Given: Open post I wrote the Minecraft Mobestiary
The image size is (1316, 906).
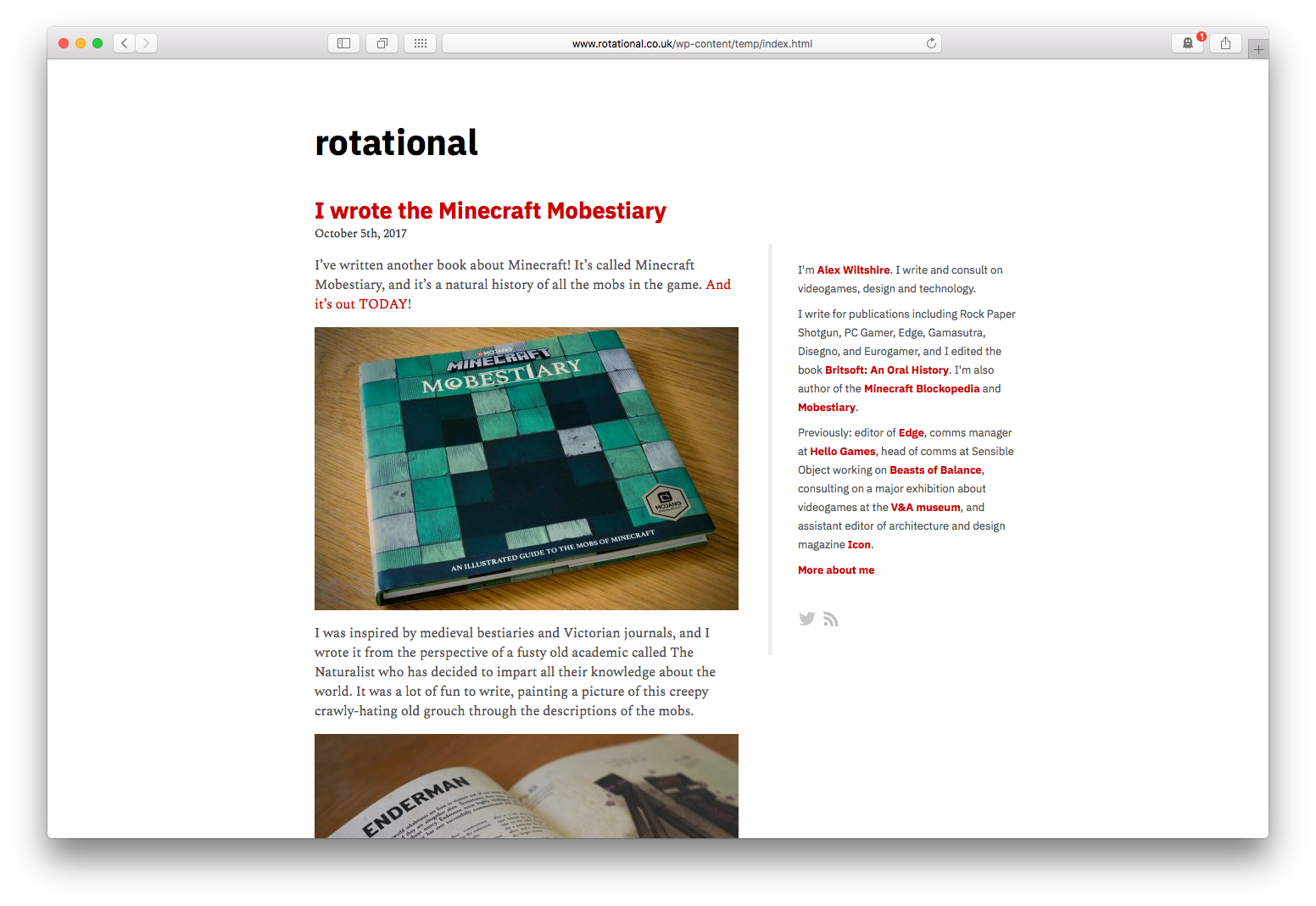Looking at the screenshot, I should [490, 210].
